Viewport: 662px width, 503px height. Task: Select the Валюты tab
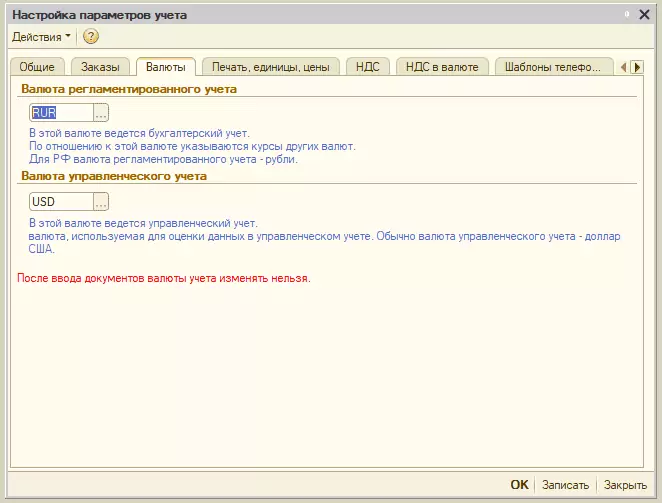click(x=165, y=67)
